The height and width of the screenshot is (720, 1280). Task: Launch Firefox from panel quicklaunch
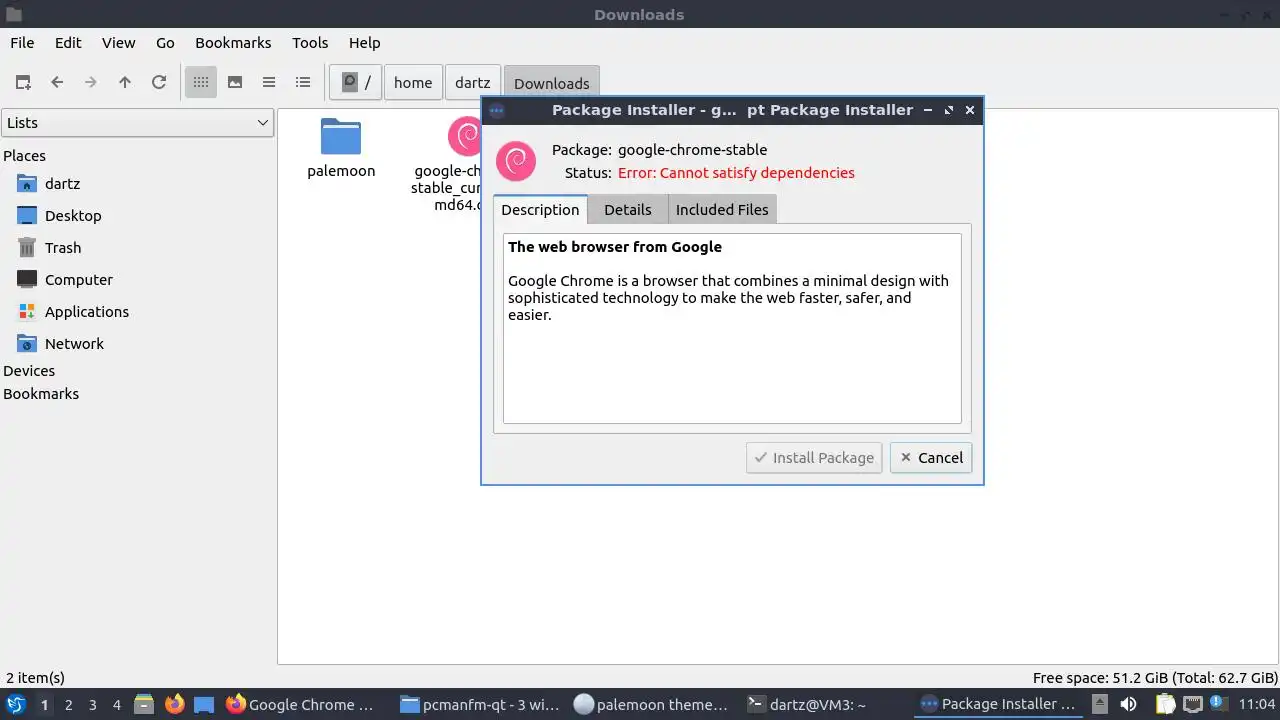[175, 705]
